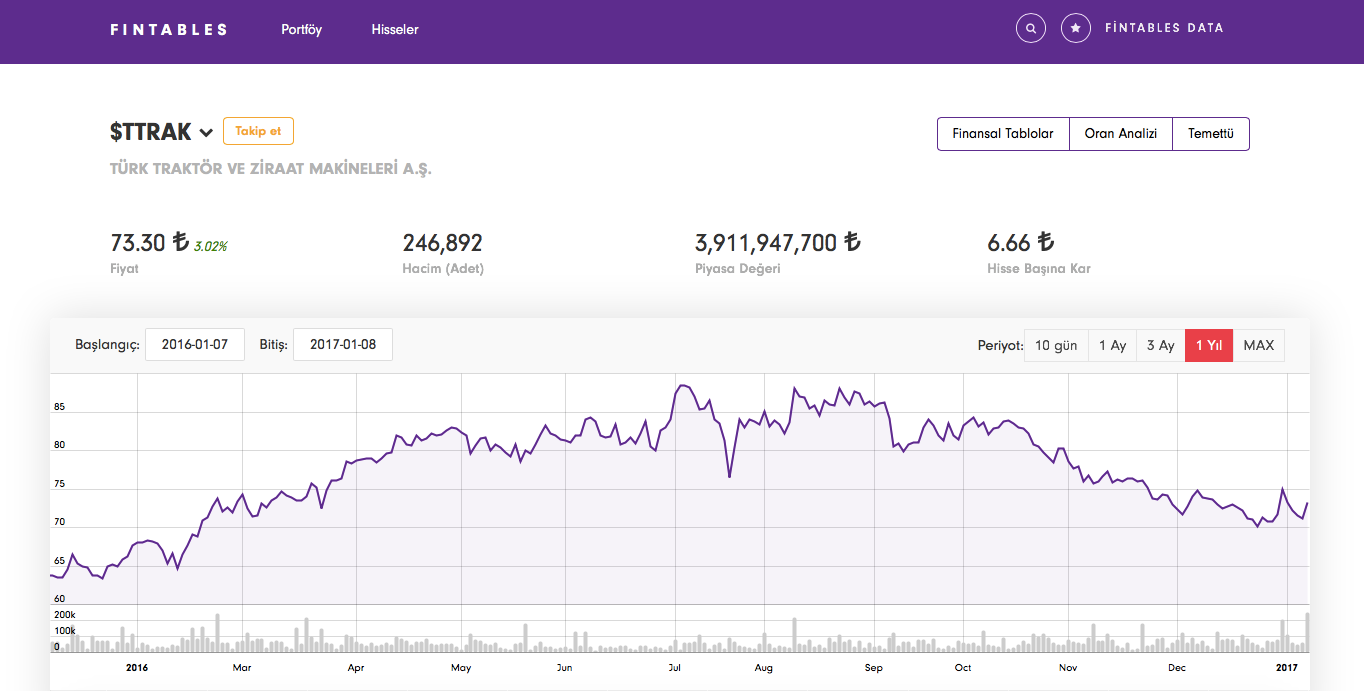Follow the stock with Takip et
Image resolution: width=1364 pixels, height=691 pixels.
point(258,131)
